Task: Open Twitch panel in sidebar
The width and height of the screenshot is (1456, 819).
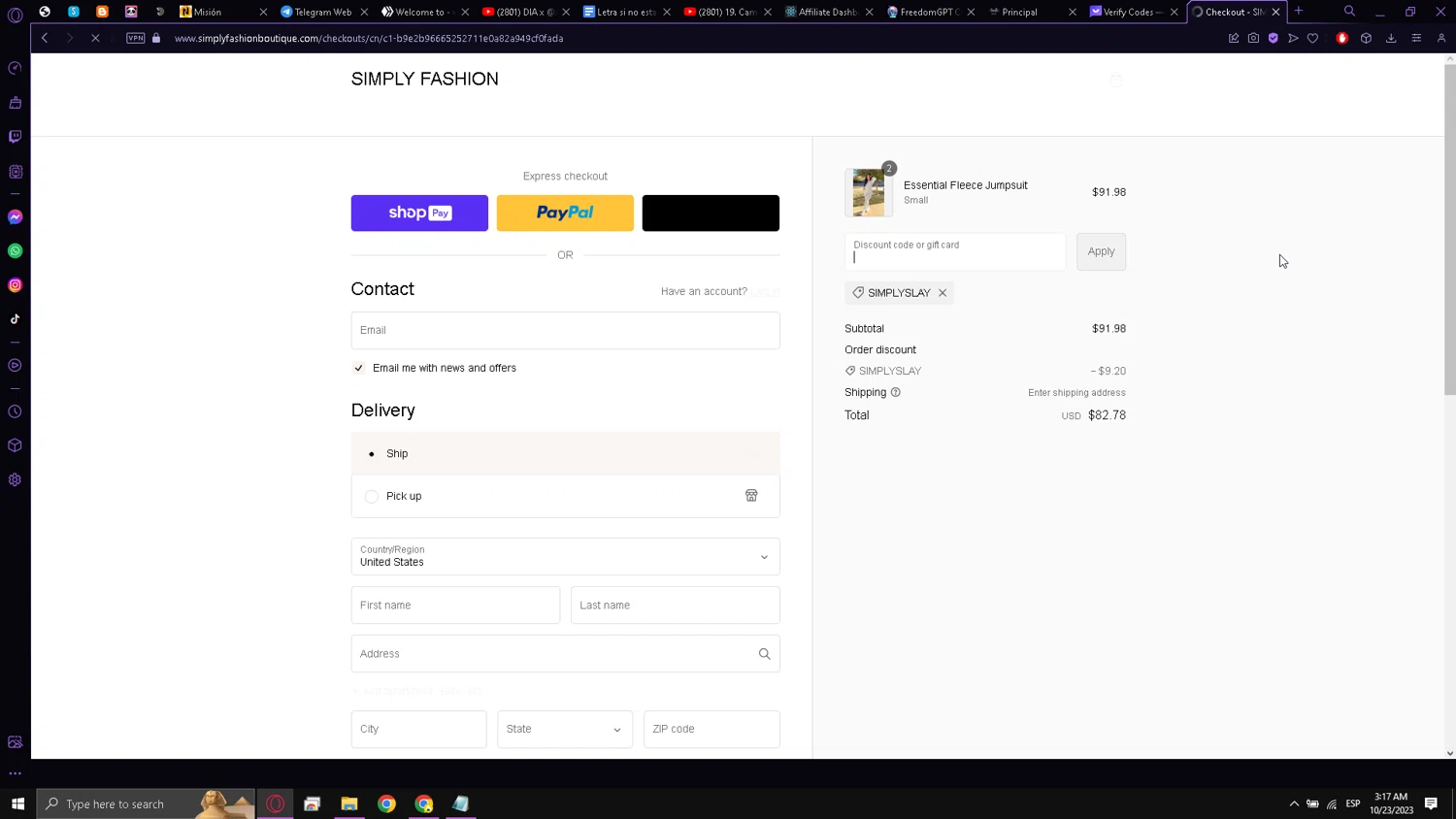Action: (15, 137)
